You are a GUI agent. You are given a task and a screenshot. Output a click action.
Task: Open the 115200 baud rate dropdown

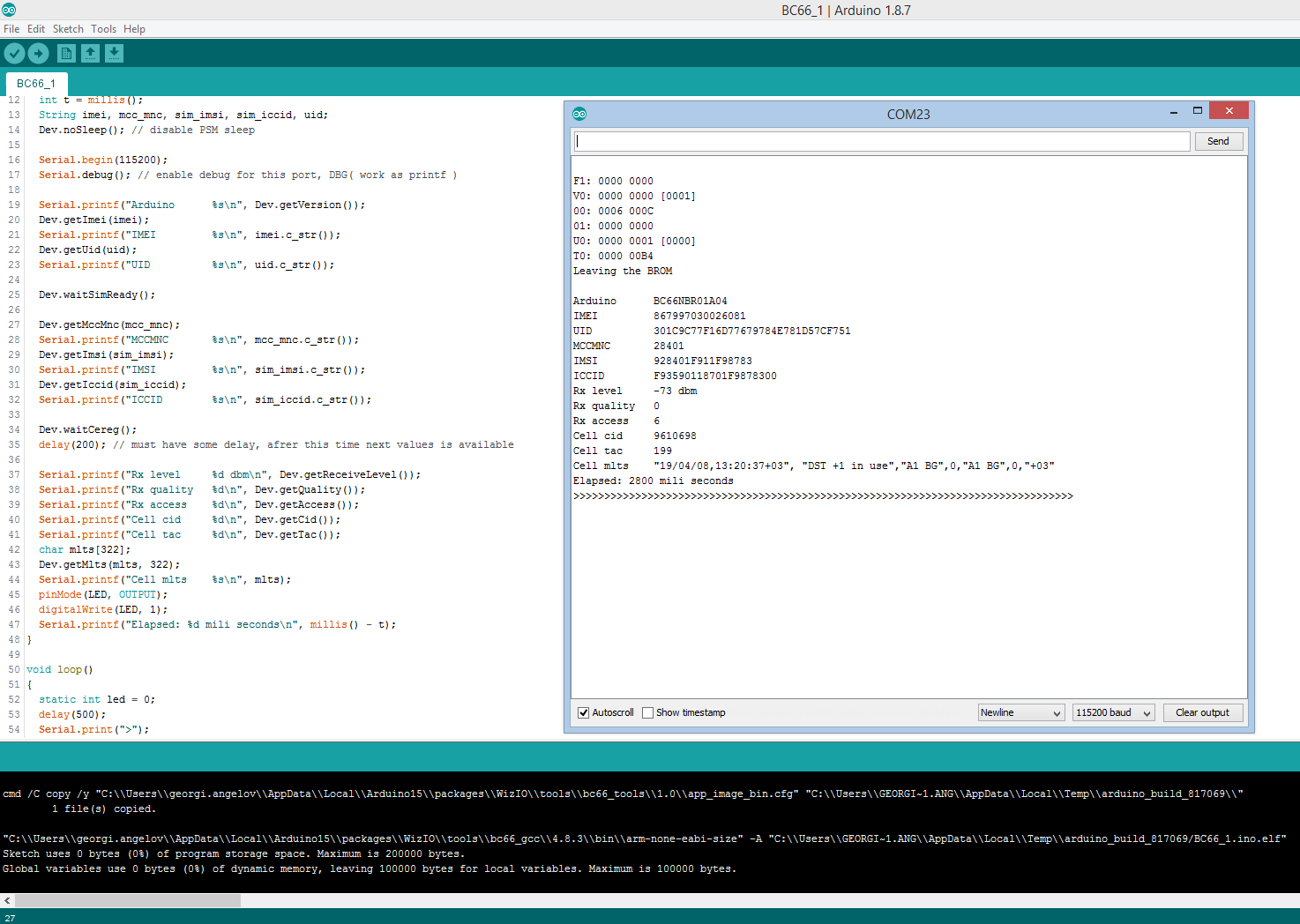tap(1114, 712)
